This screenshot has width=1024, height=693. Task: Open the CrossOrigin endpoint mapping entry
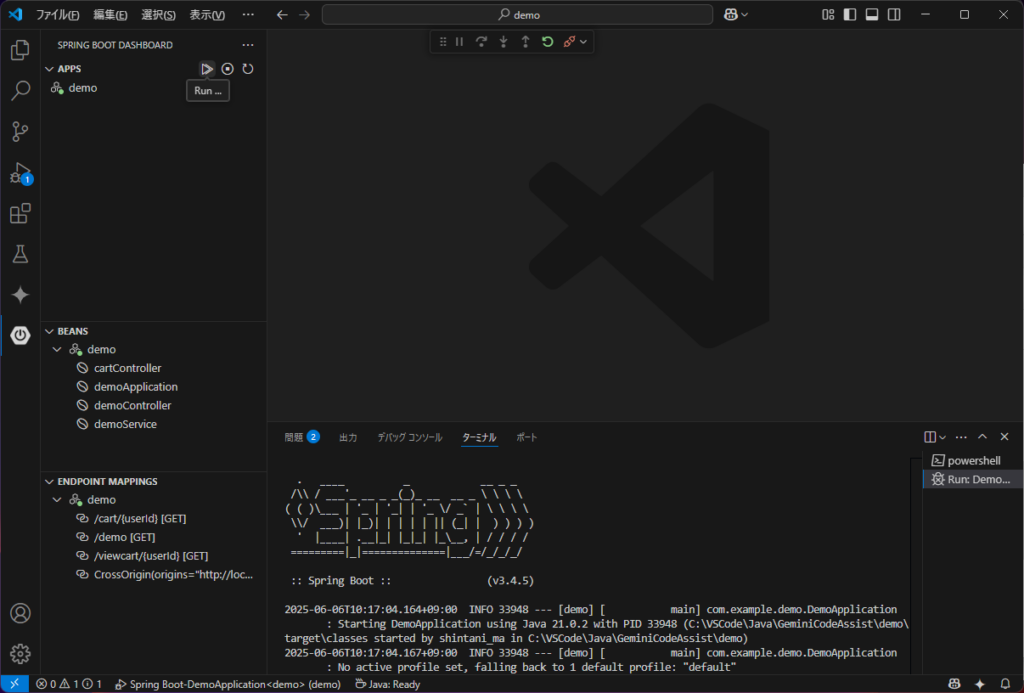[x=153, y=575]
